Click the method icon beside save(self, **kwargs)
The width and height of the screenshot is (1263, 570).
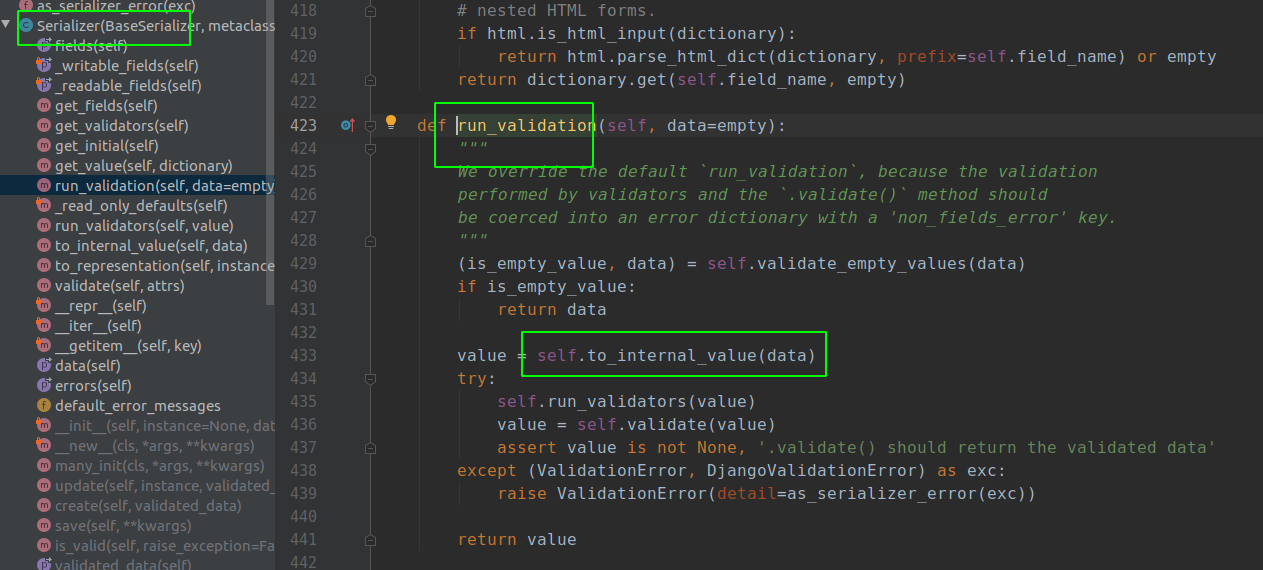[x=44, y=526]
